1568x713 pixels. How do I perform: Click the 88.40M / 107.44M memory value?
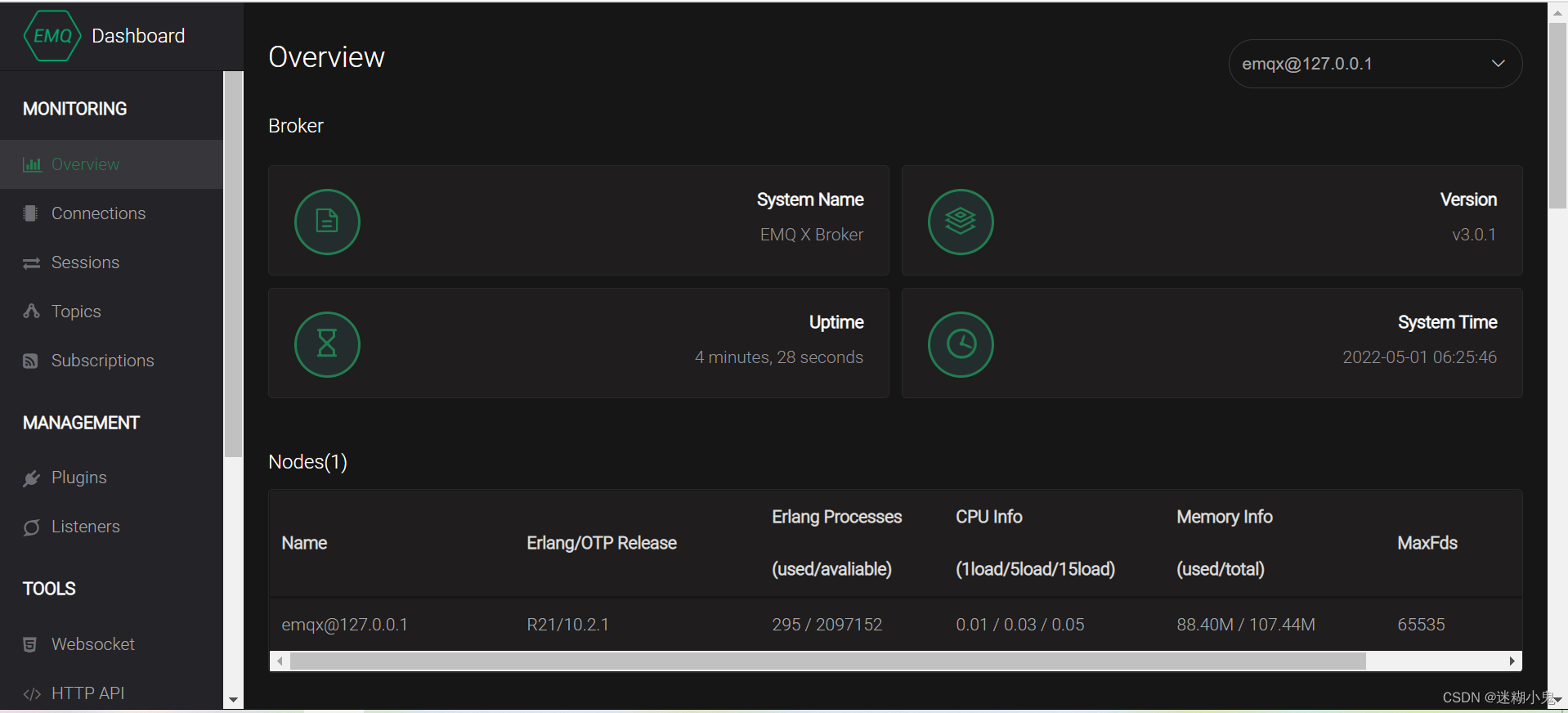click(1245, 625)
